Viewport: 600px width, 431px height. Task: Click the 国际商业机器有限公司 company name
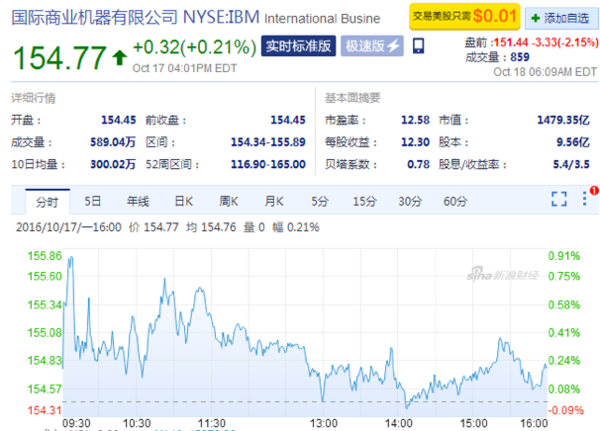95,18
